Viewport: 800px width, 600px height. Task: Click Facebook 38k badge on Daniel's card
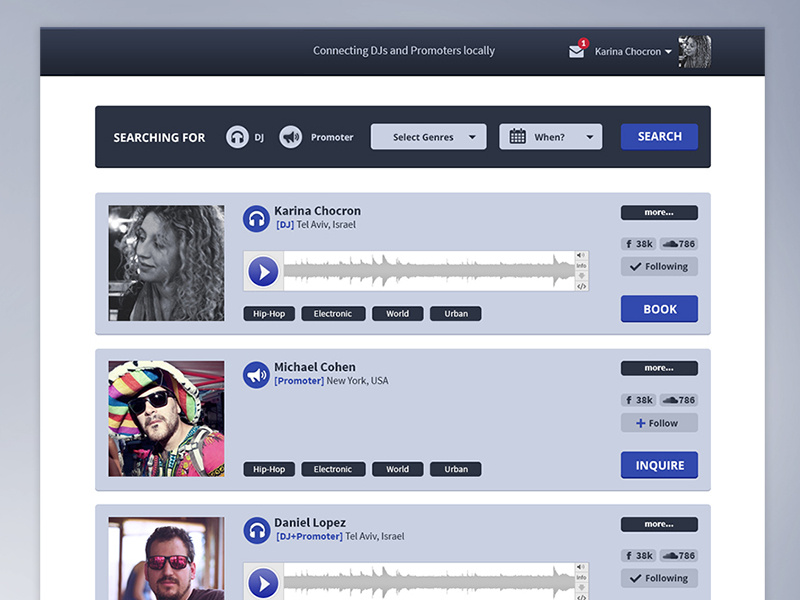[638, 556]
